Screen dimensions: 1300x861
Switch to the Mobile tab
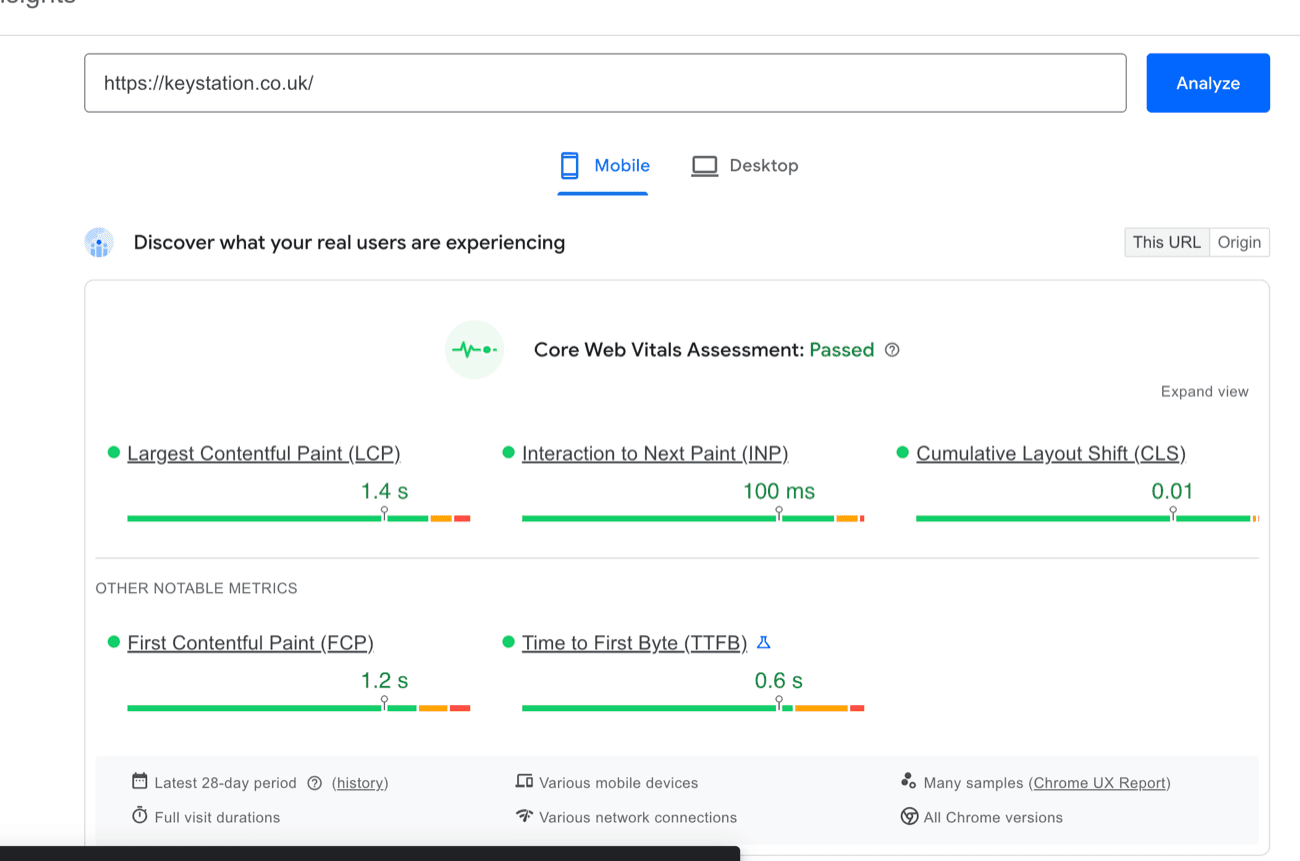(x=603, y=166)
